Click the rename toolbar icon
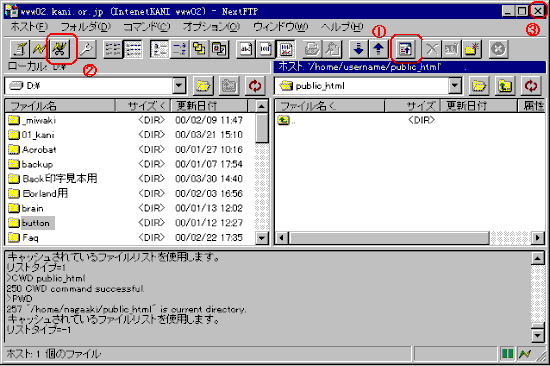 [452, 49]
